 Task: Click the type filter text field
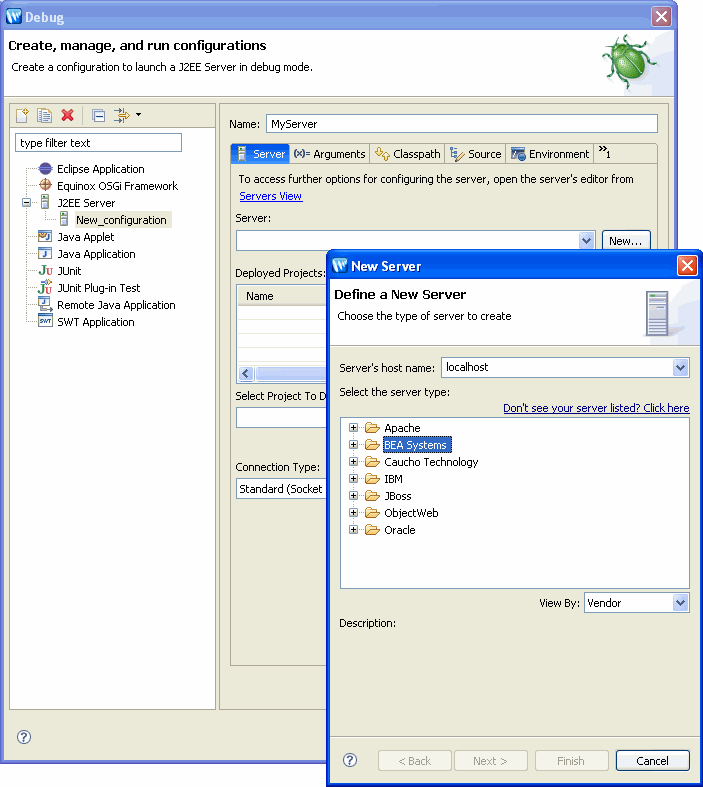coord(98,143)
